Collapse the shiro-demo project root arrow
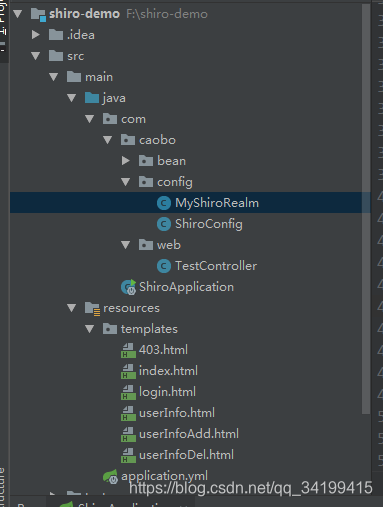 (18, 14)
